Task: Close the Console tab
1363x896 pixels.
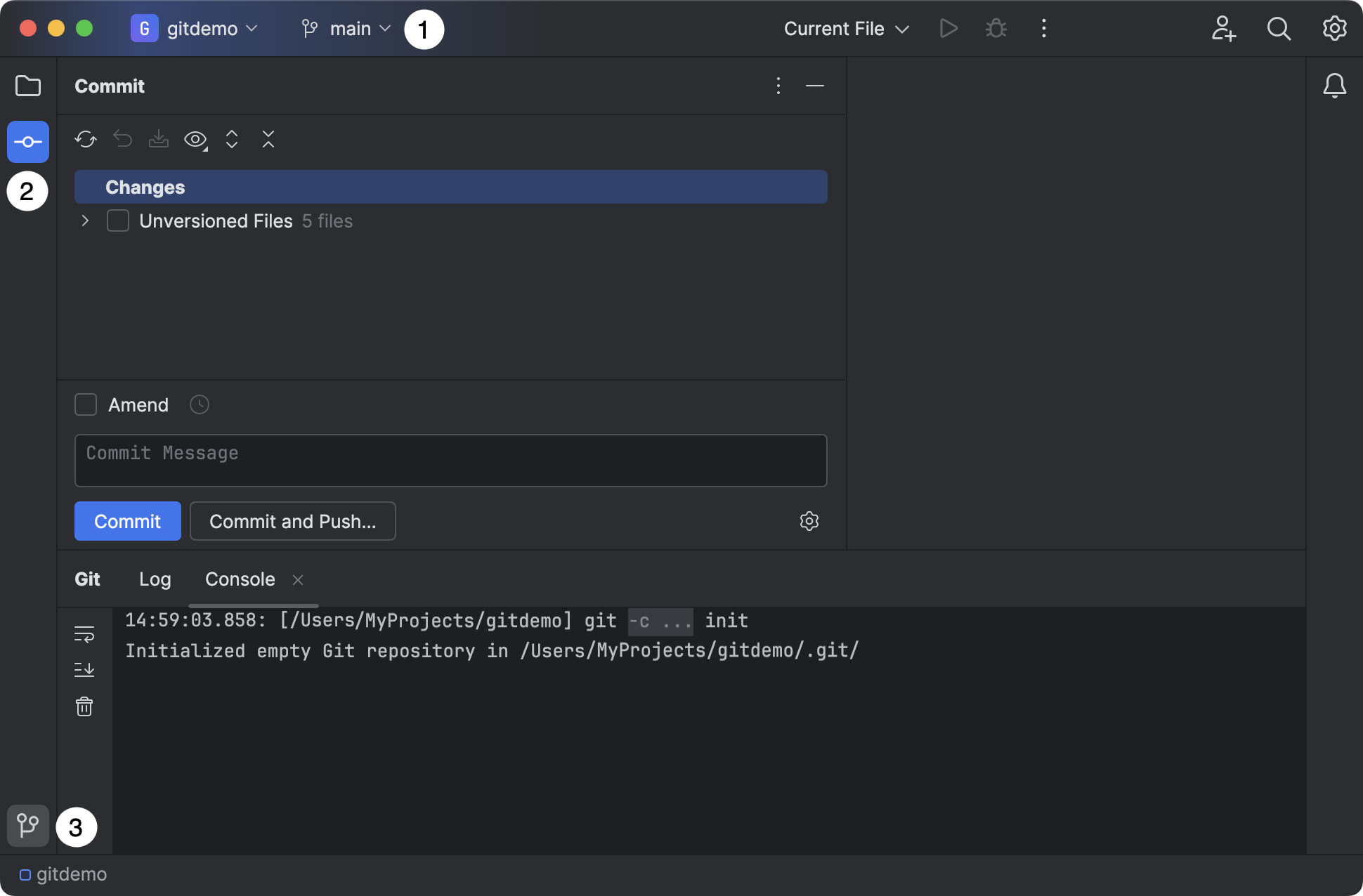Action: tap(298, 579)
